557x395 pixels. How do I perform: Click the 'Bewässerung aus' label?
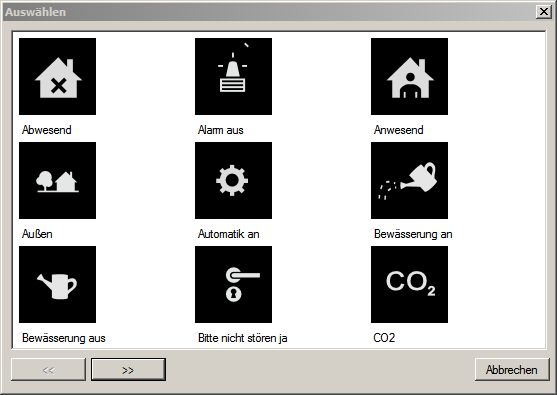point(64,338)
